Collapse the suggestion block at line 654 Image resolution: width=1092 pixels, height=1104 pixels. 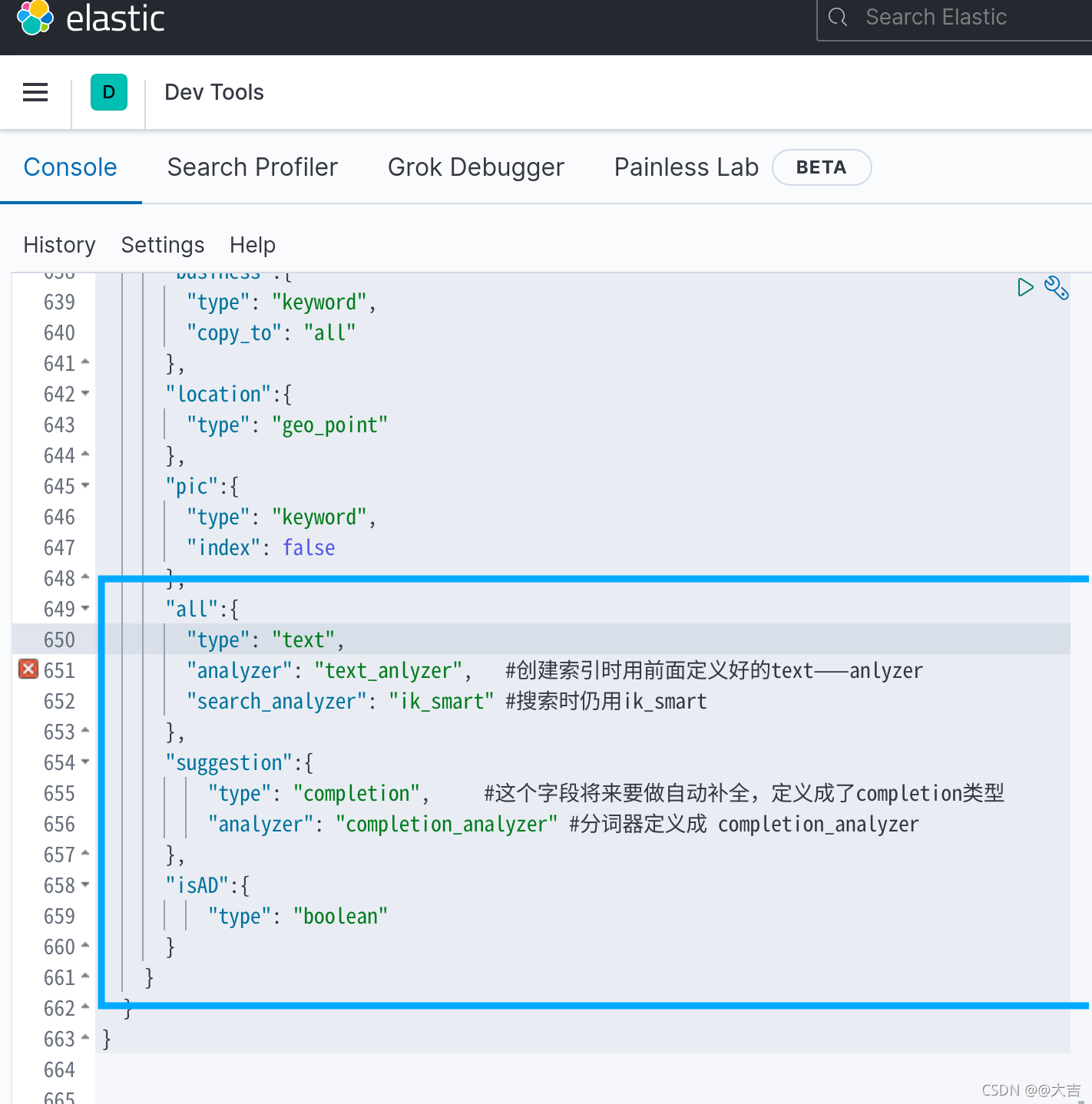(85, 762)
